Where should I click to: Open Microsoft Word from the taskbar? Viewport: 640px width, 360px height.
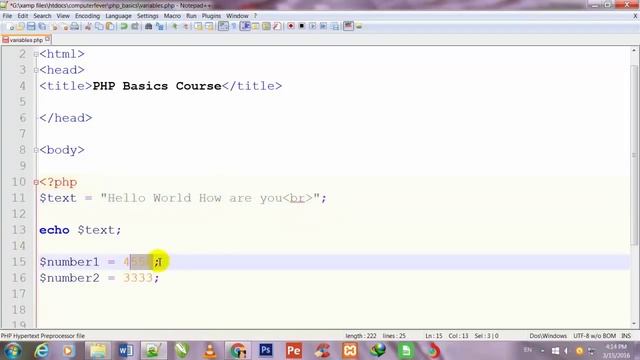pyautogui.click(x=126, y=351)
